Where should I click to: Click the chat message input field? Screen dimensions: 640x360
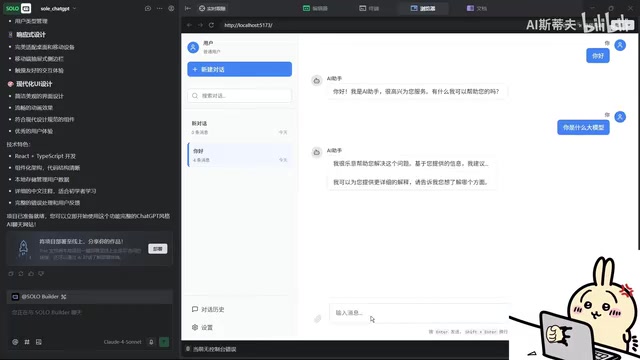click(419, 313)
